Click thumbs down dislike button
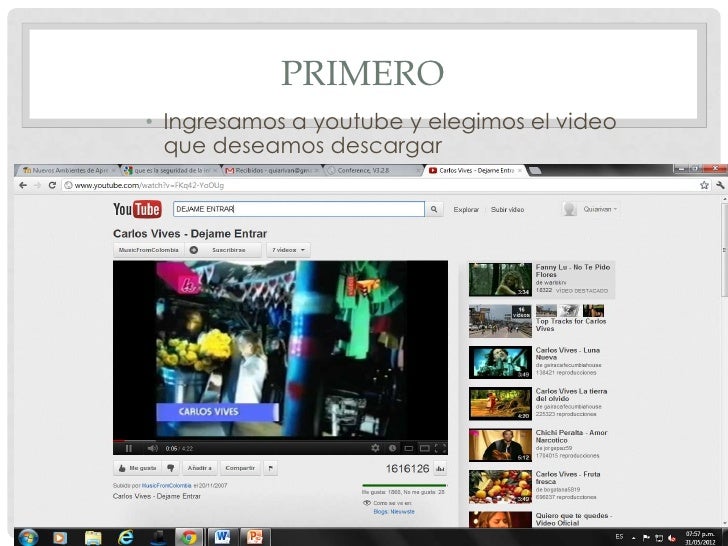Viewport: 728px width, 546px height. (170, 468)
